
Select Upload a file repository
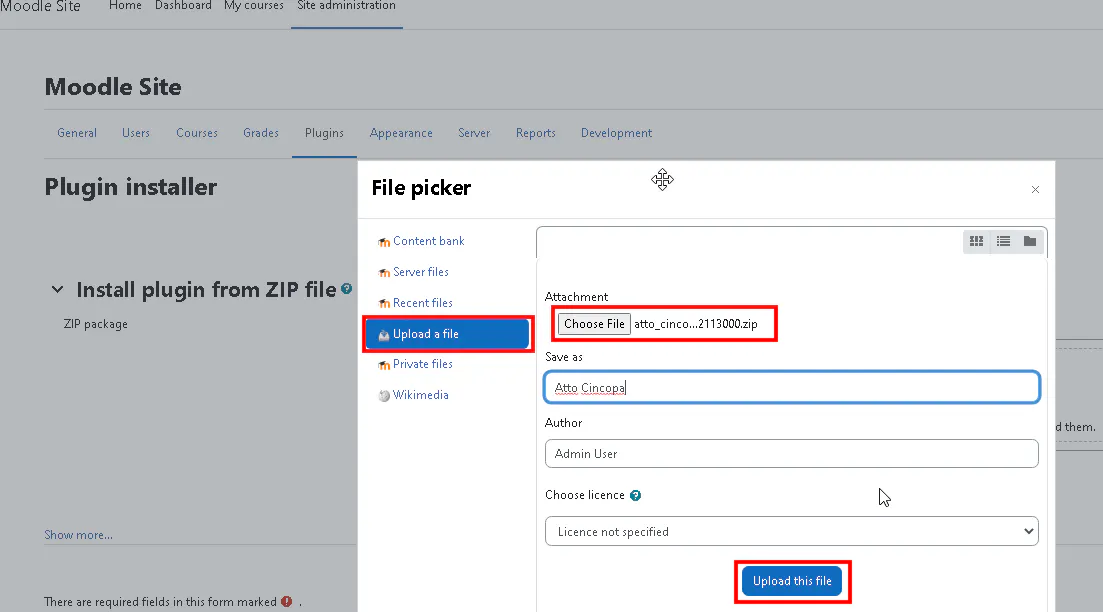(x=447, y=334)
